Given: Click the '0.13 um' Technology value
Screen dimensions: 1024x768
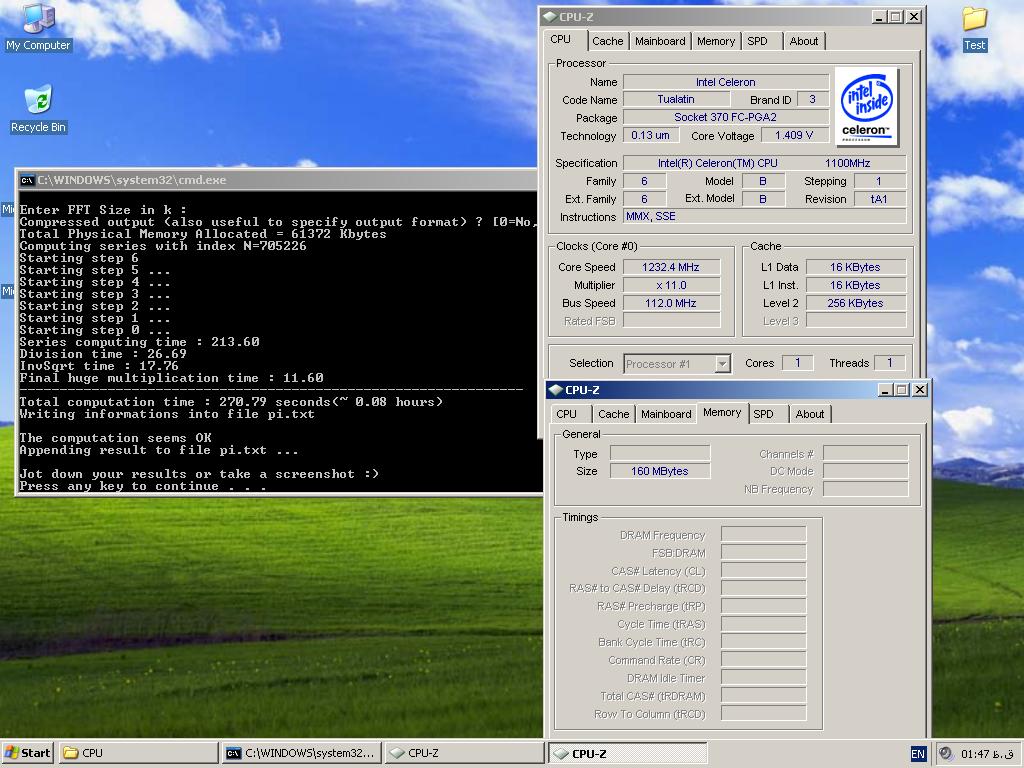Looking at the screenshot, I should 650,135.
